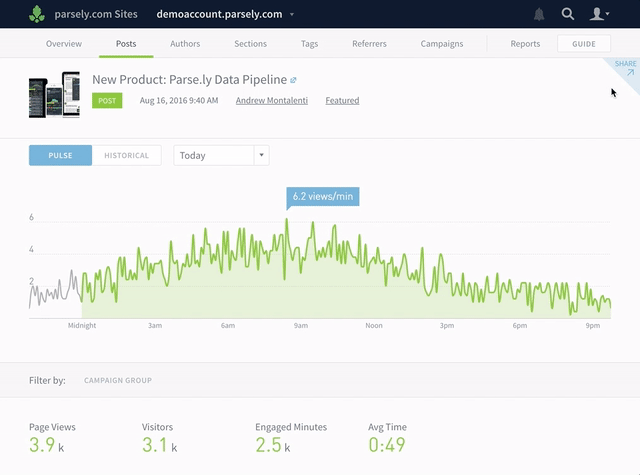Viewport: 640px width, 475px height.
Task: Open the user account profile icon
Action: pyautogui.click(x=598, y=14)
